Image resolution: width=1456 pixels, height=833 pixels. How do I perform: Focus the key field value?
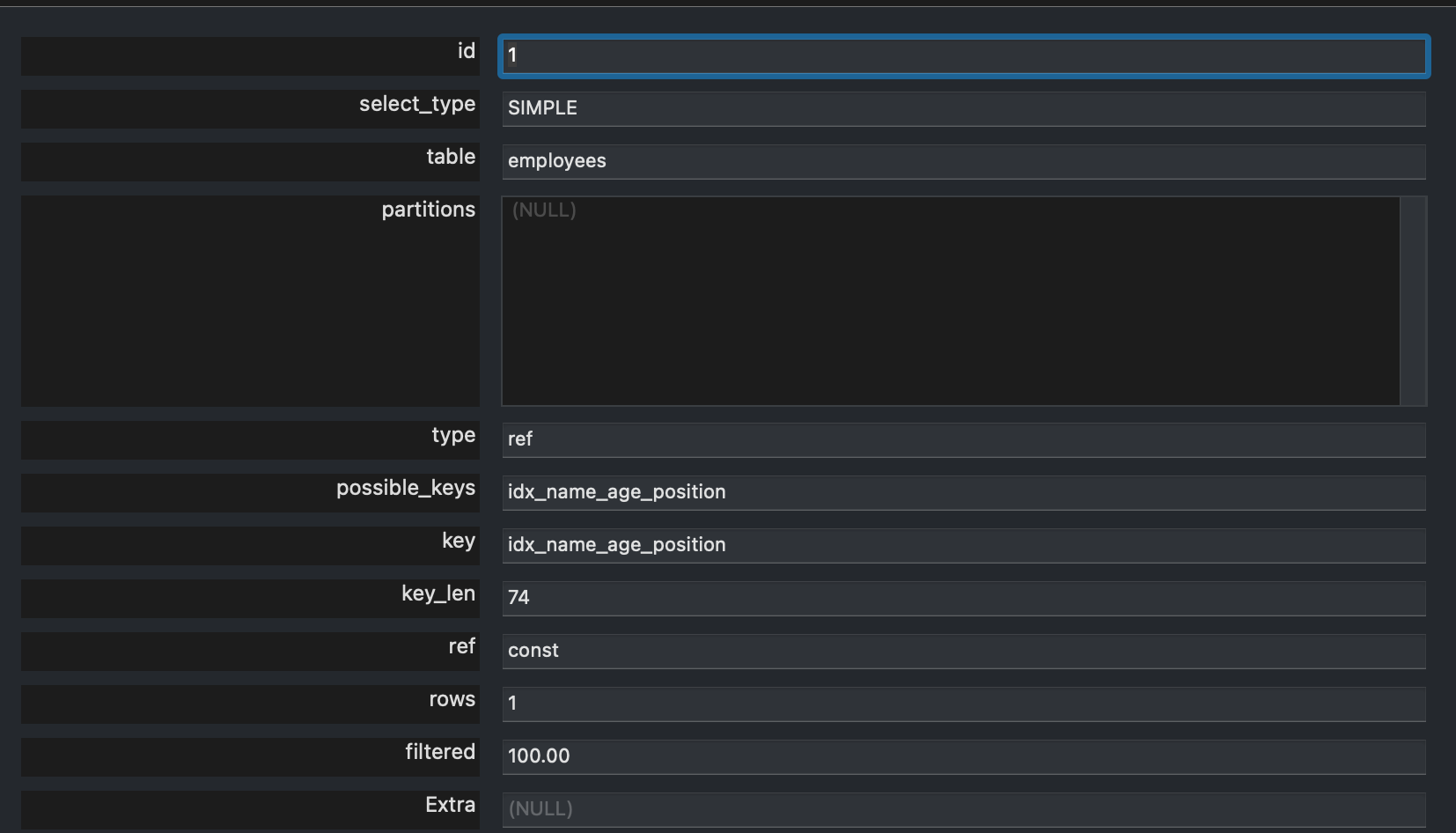point(963,545)
